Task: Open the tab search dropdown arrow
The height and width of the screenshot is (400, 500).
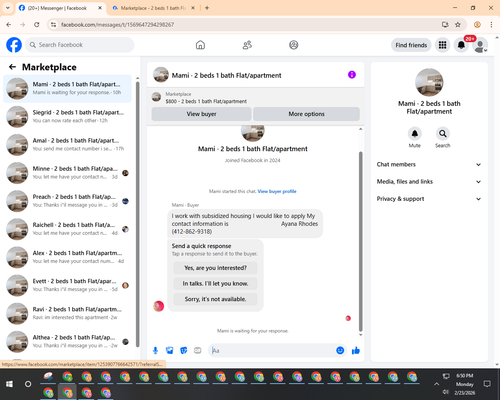Action: pos(8,8)
